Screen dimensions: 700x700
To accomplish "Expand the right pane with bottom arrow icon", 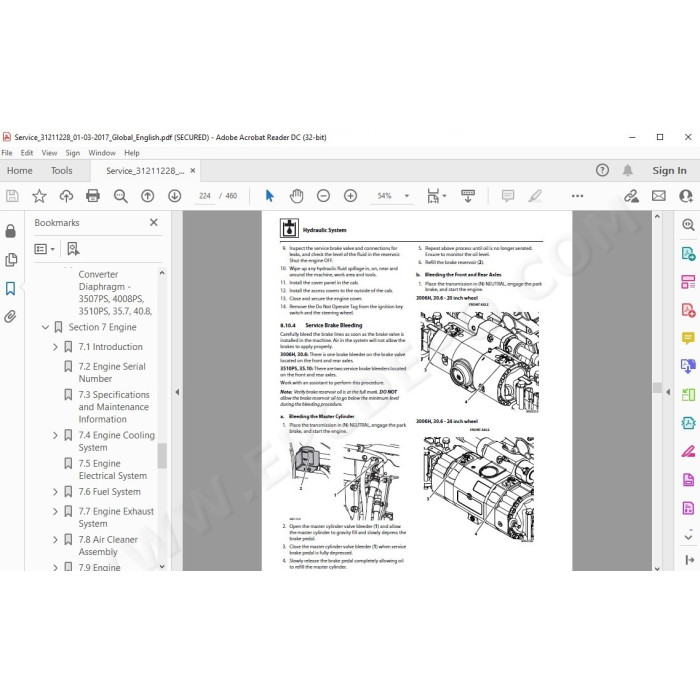I will [689, 559].
